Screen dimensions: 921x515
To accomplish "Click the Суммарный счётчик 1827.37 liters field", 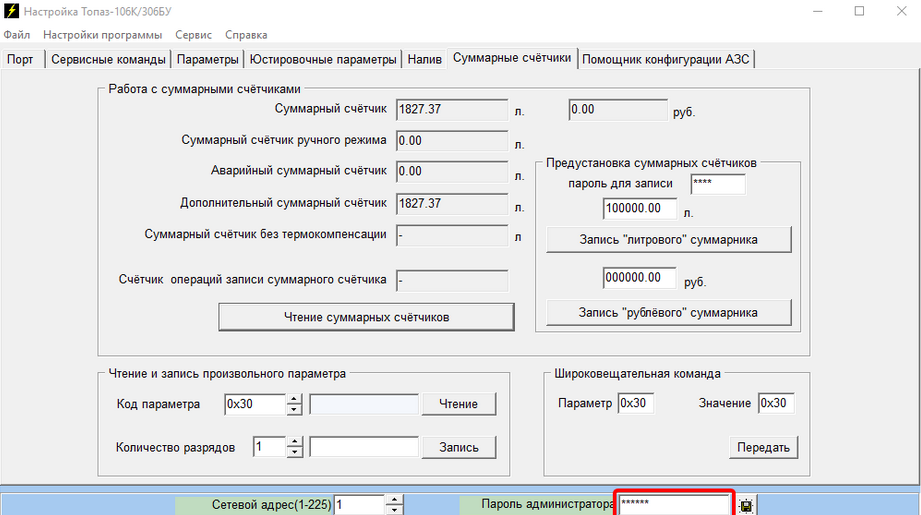I will pyautogui.click(x=452, y=110).
